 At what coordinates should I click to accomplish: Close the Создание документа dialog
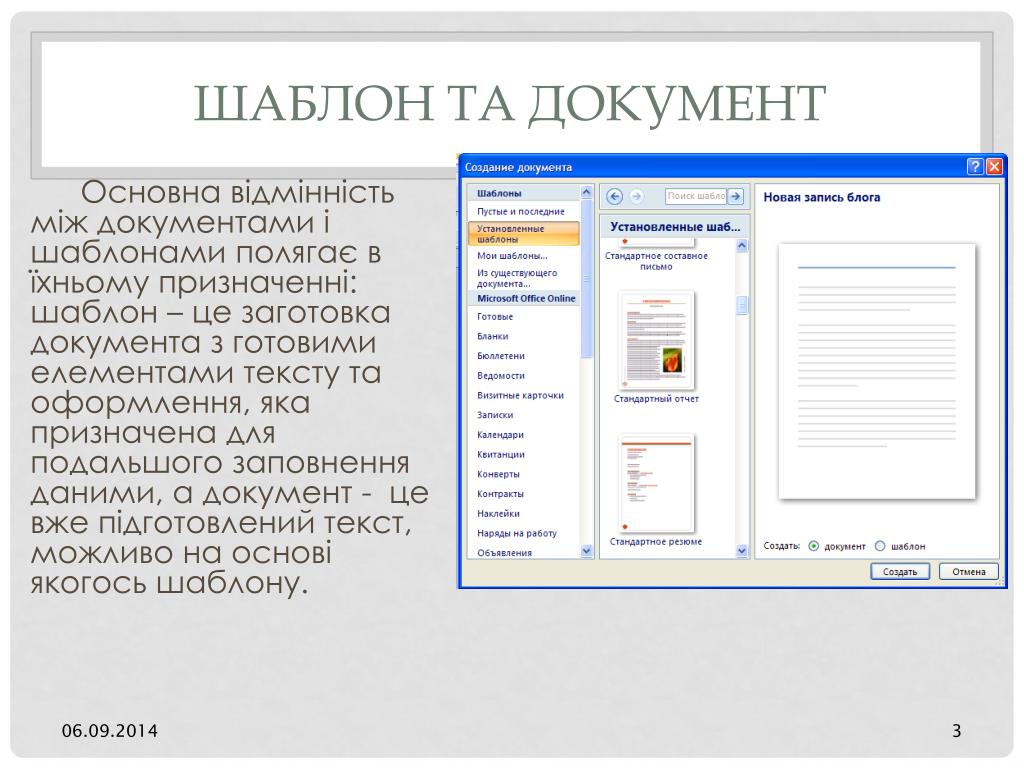[x=994, y=167]
